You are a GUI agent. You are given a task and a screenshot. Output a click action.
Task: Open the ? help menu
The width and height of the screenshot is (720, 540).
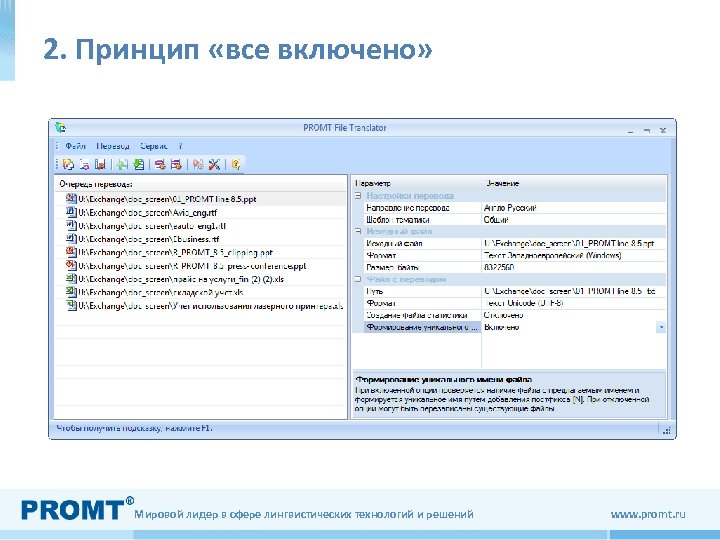click(x=180, y=146)
